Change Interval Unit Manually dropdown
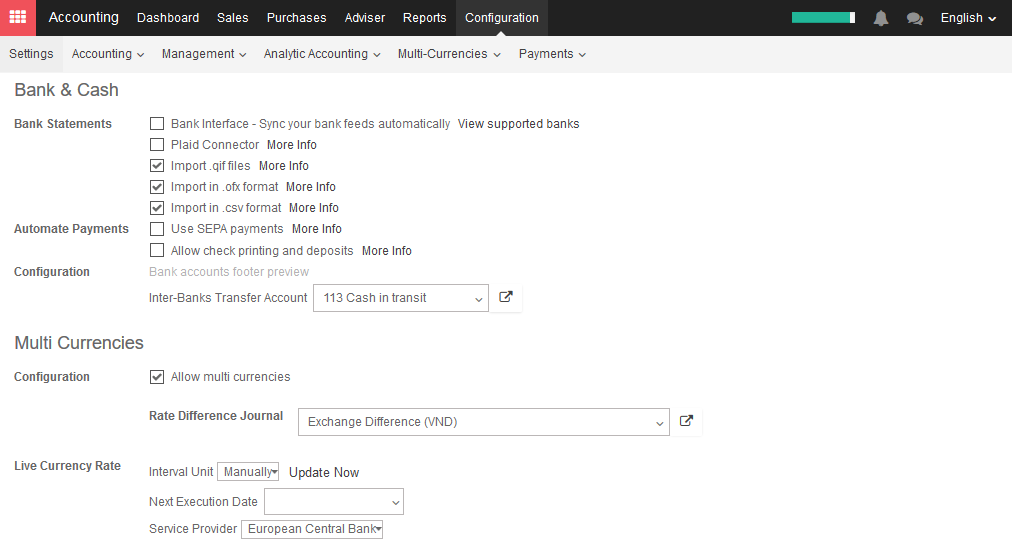Image resolution: width=1012 pixels, height=559 pixels. (x=248, y=472)
